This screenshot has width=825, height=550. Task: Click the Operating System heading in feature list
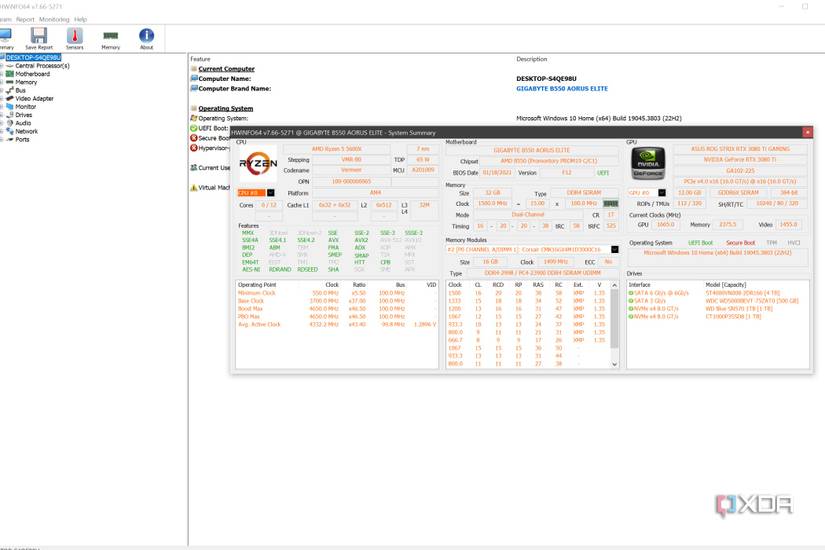(226, 108)
